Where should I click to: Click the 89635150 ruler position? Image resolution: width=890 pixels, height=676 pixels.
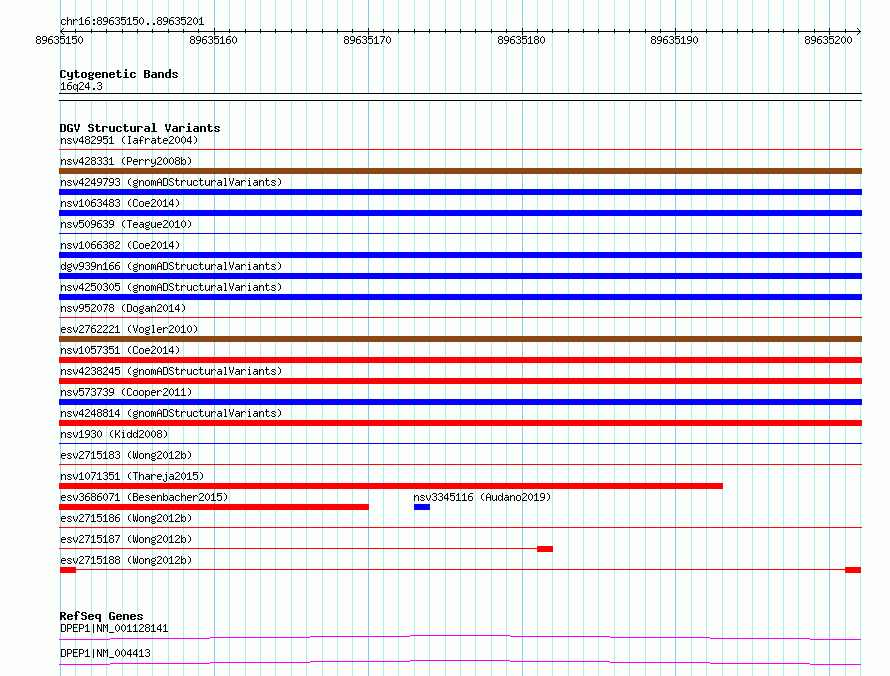[59, 40]
